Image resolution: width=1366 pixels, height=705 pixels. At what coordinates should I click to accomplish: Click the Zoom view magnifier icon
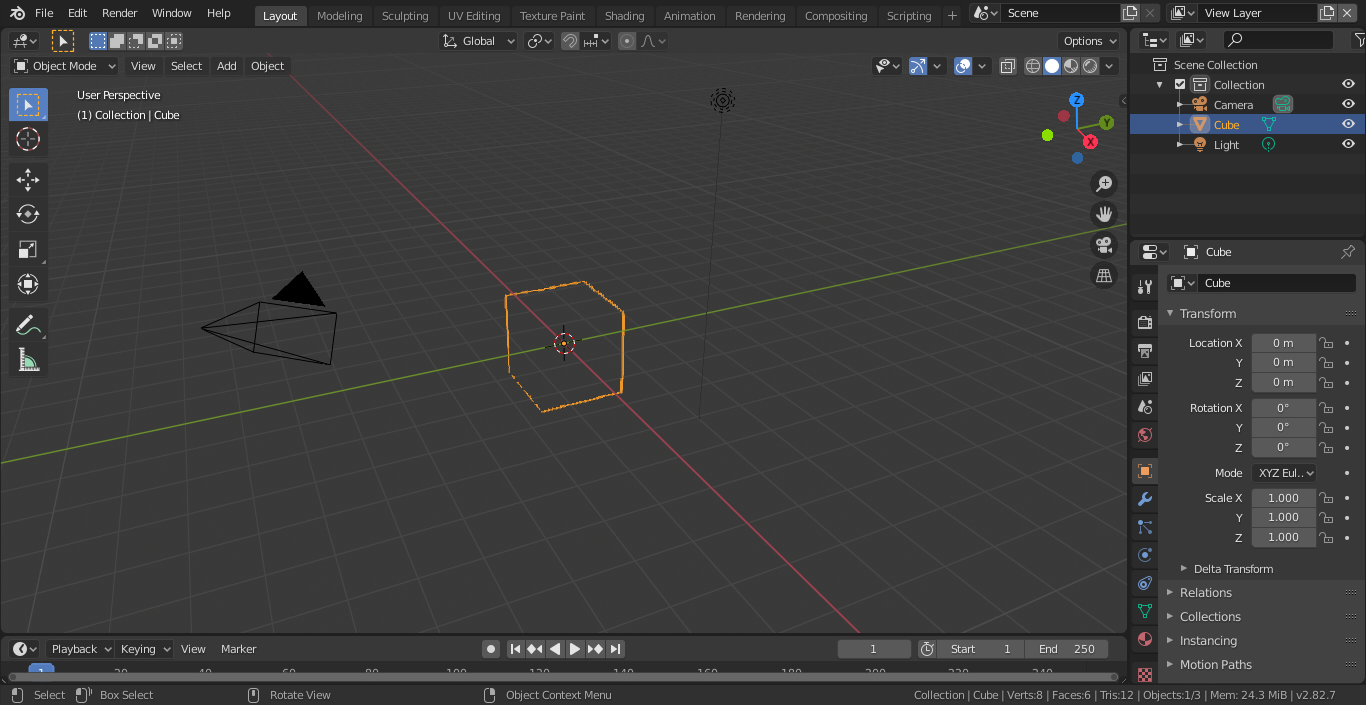click(1104, 183)
